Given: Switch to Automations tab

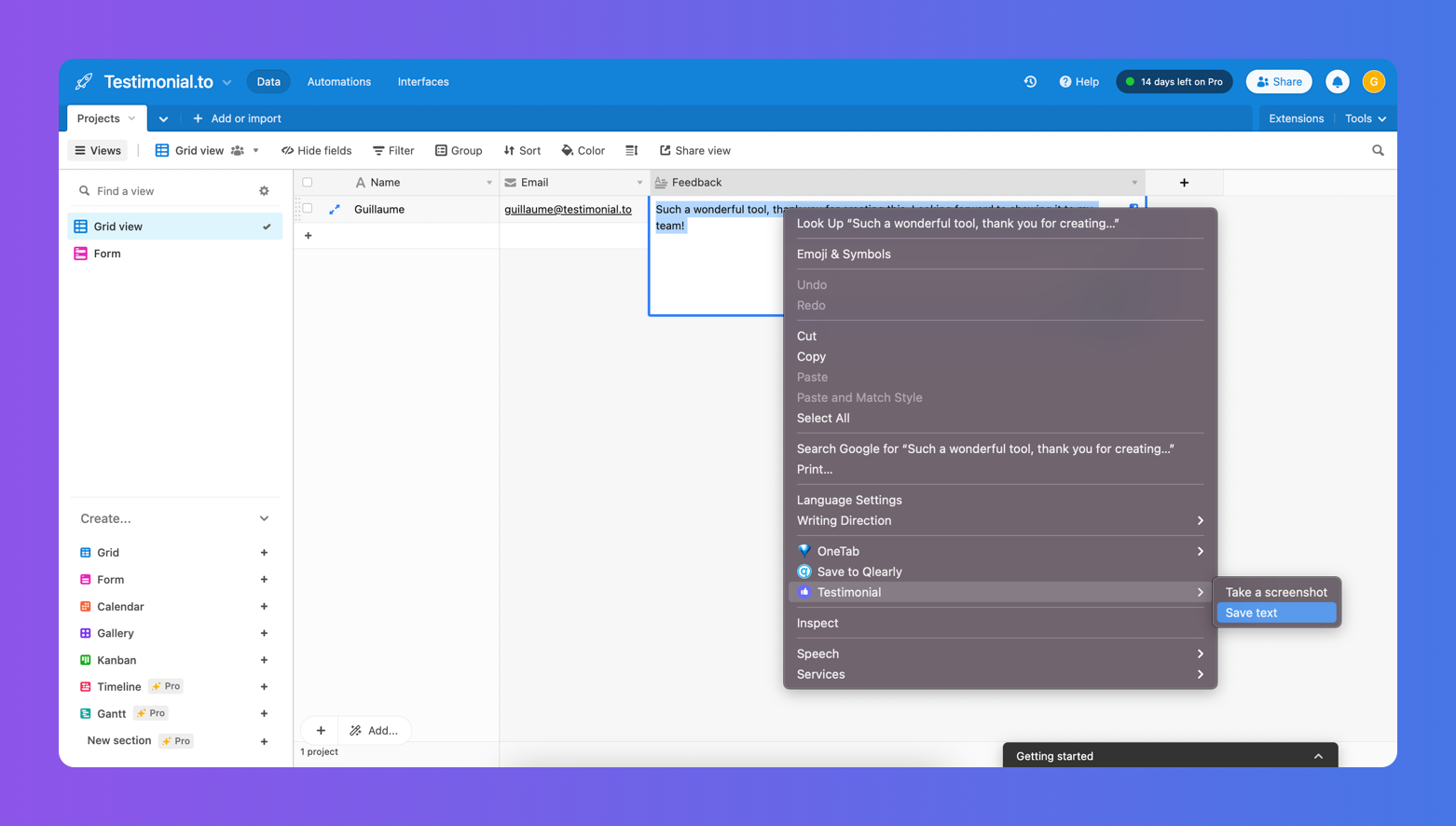Looking at the screenshot, I should pos(339,82).
